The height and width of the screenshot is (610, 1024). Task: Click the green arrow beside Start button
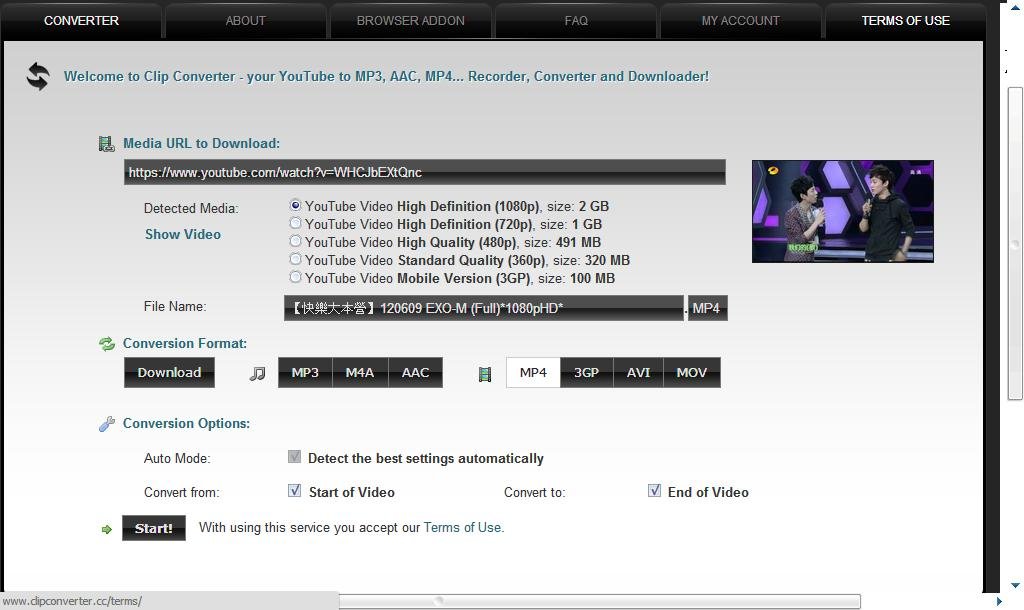pos(107,529)
